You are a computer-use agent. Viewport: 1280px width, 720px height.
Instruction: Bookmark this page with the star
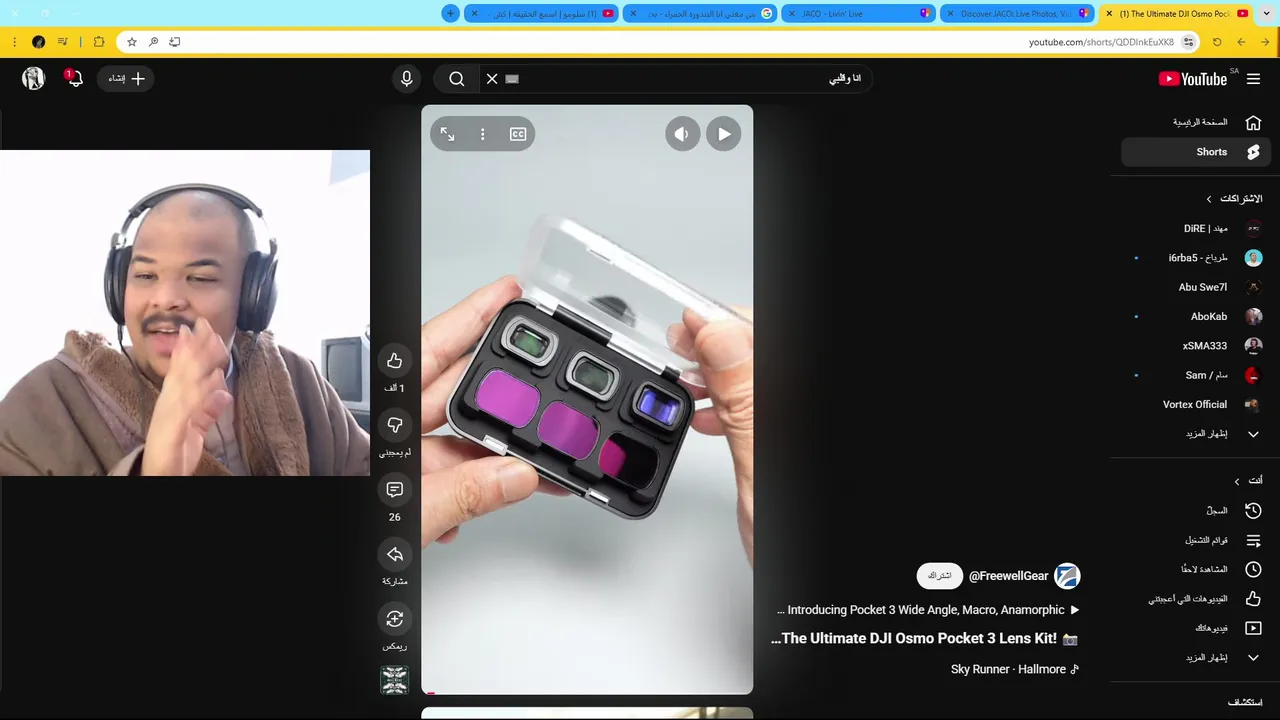[131, 42]
